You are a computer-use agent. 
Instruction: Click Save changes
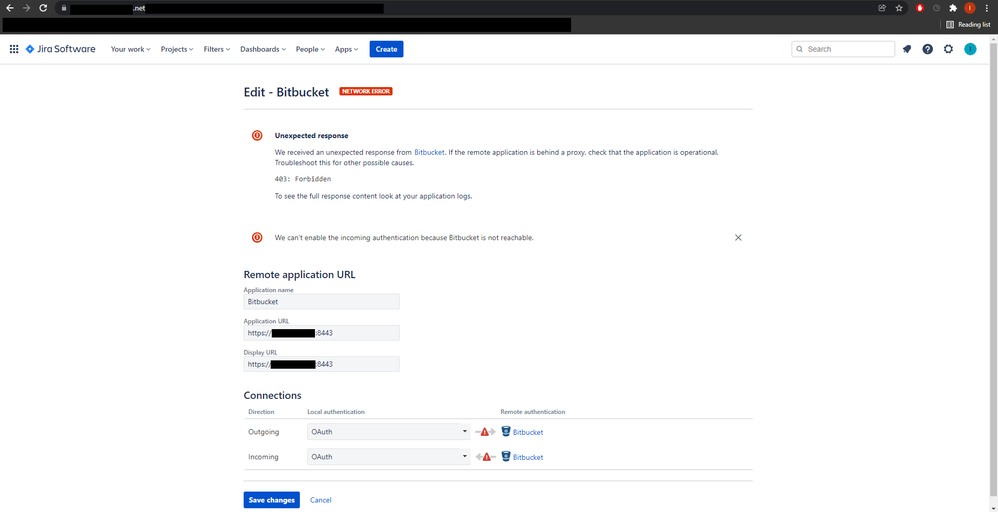point(271,500)
